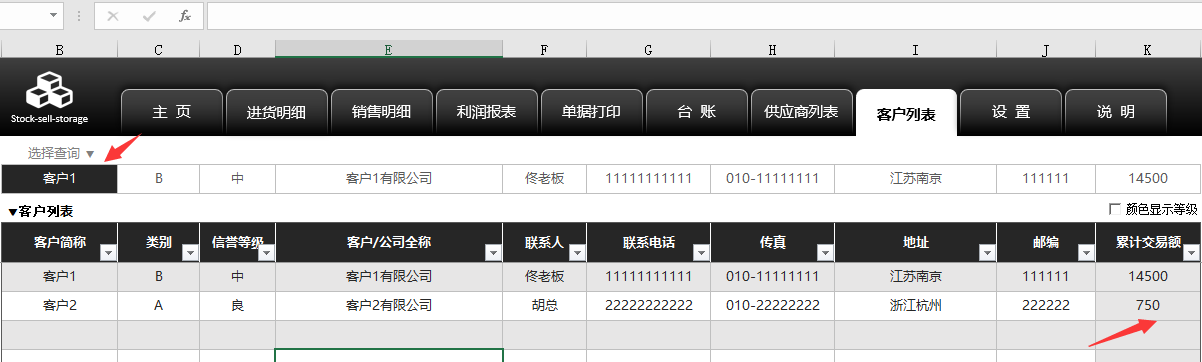Select column J header
1202x362 pixels.
(x=1046, y=49)
